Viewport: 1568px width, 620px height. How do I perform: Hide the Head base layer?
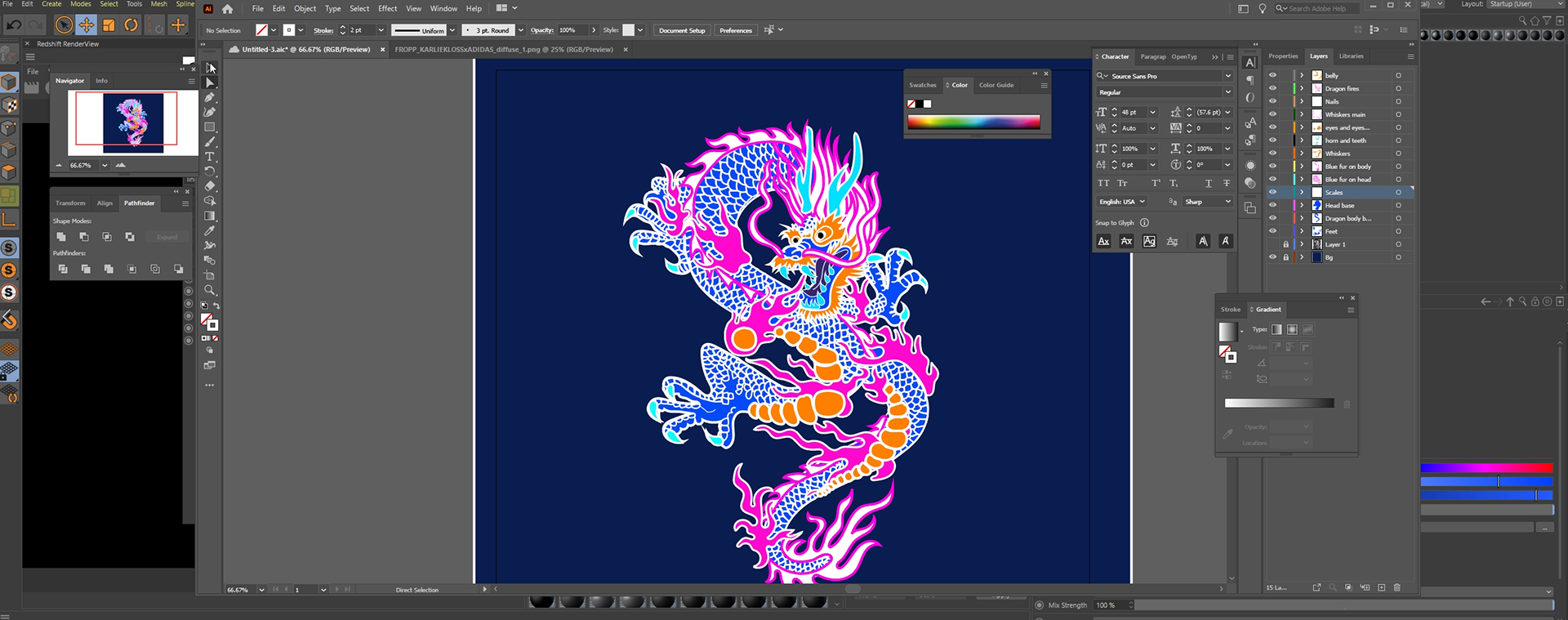tap(1272, 205)
